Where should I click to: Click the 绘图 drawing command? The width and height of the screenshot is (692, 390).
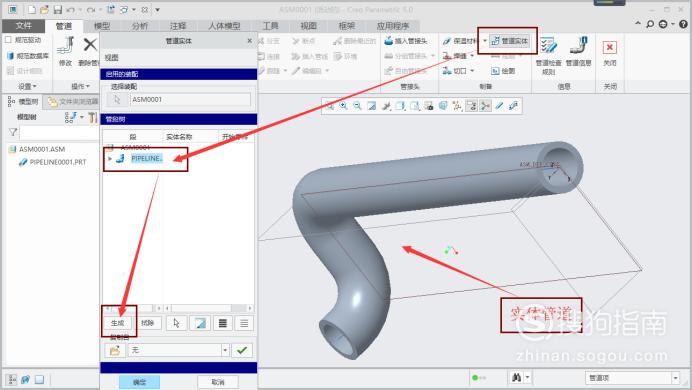pyautogui.click(x=503, y=71)
